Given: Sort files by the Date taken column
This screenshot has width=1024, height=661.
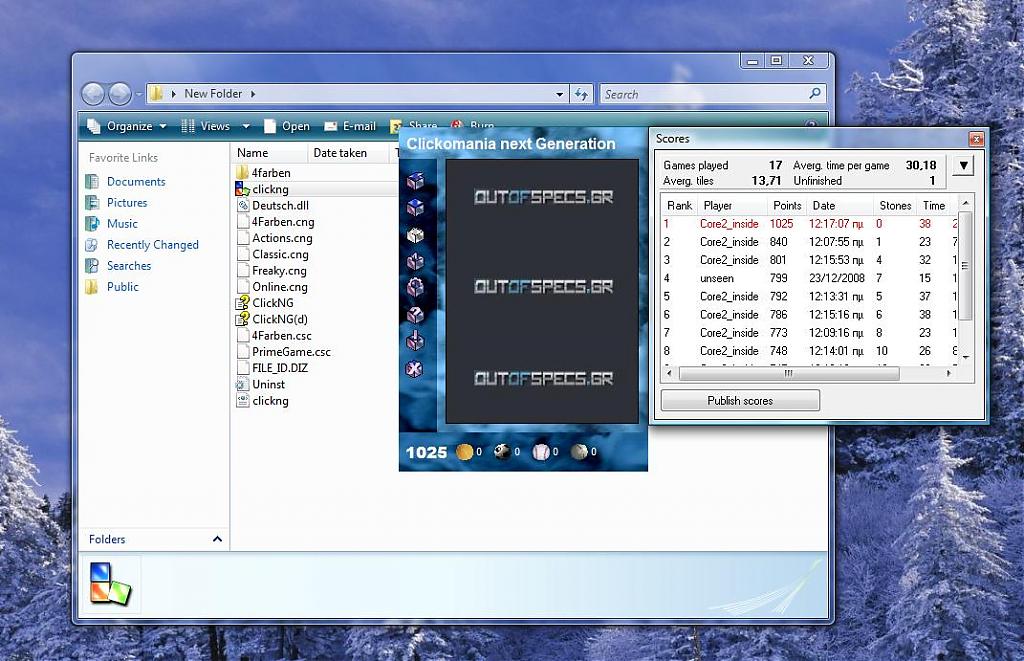Looking at the screenshot, I should tap(349, 153).
